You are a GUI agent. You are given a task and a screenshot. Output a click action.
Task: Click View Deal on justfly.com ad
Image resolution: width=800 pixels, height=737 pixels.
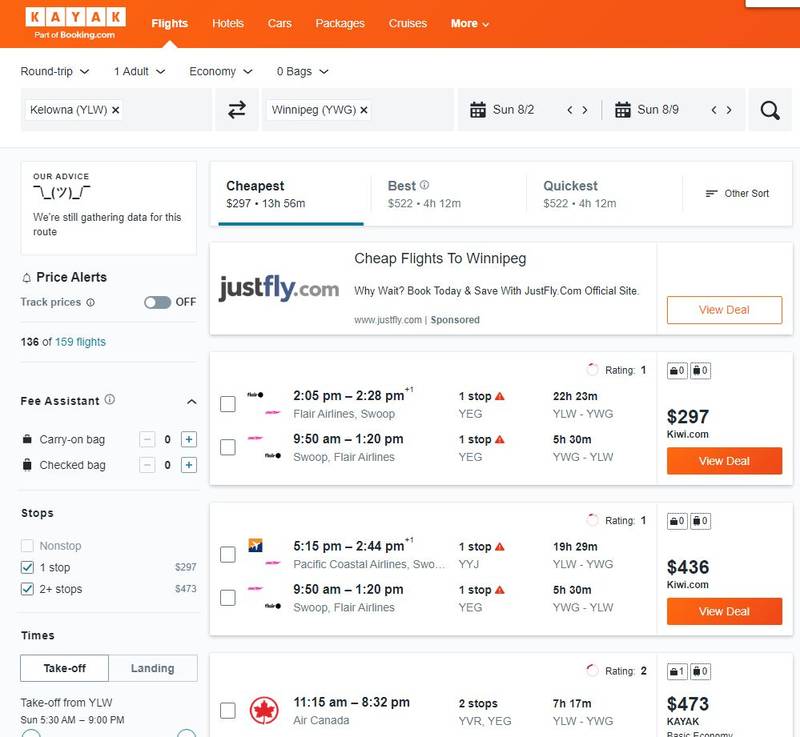pos(724,310)
